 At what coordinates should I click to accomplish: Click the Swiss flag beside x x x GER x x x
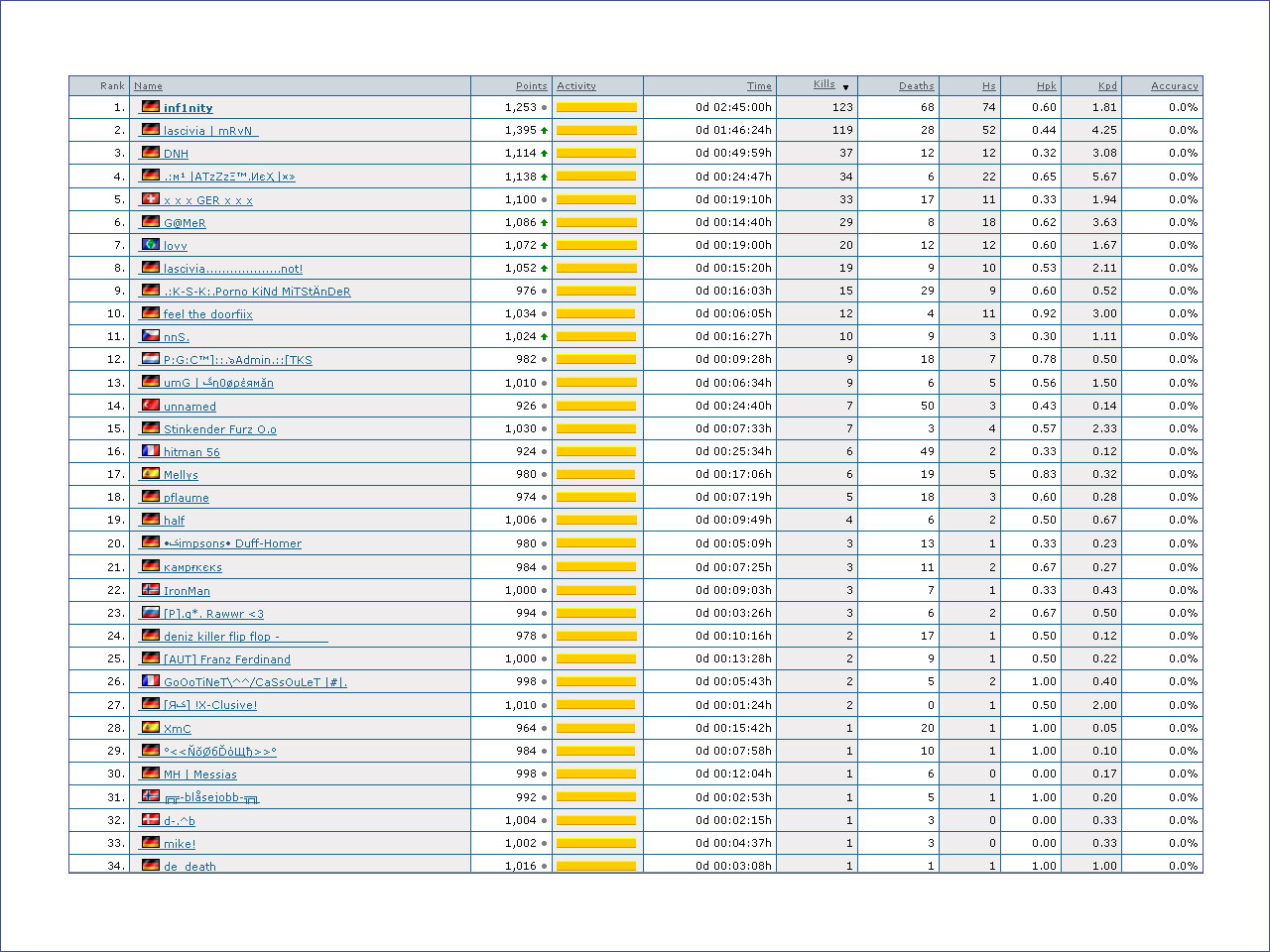pyautogui.click(x=151, y=198)
